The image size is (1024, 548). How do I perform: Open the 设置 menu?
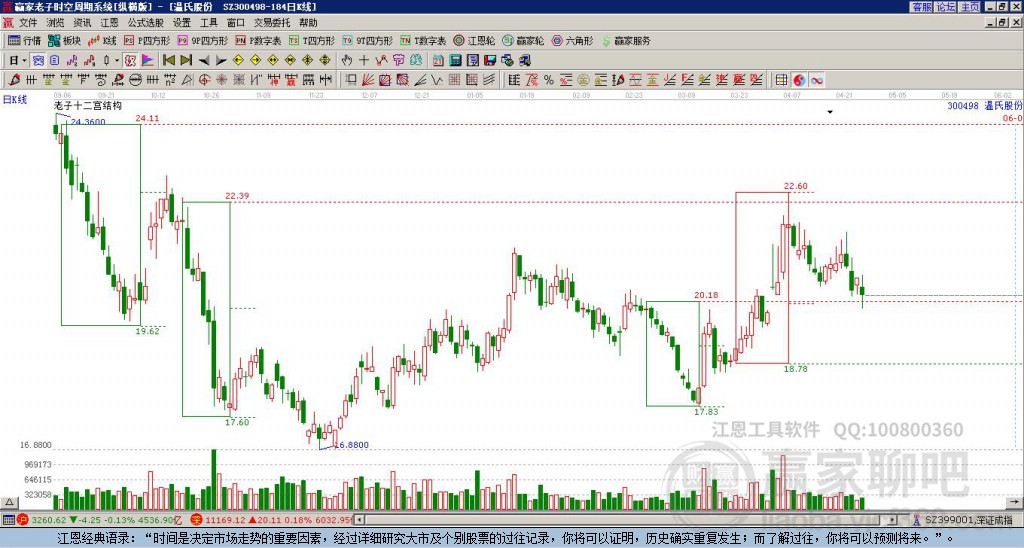tap(182, 23)
